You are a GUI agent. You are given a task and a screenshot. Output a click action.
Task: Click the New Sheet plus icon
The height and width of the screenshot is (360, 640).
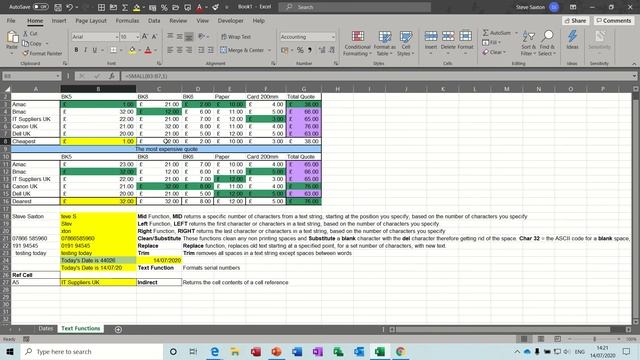click(118, 329)
